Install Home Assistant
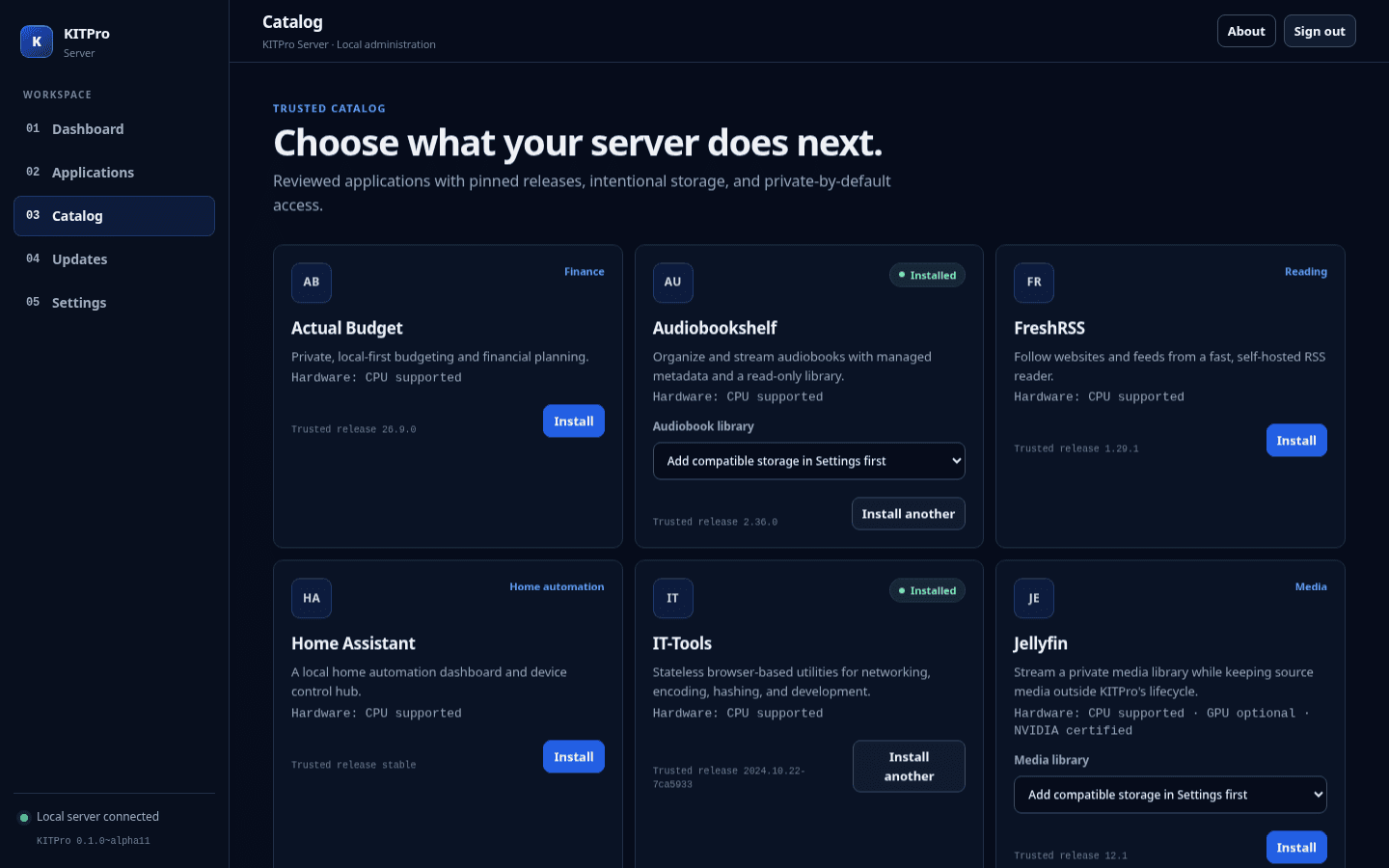This screenshot has height=868, width=1389. pos(574,757)
